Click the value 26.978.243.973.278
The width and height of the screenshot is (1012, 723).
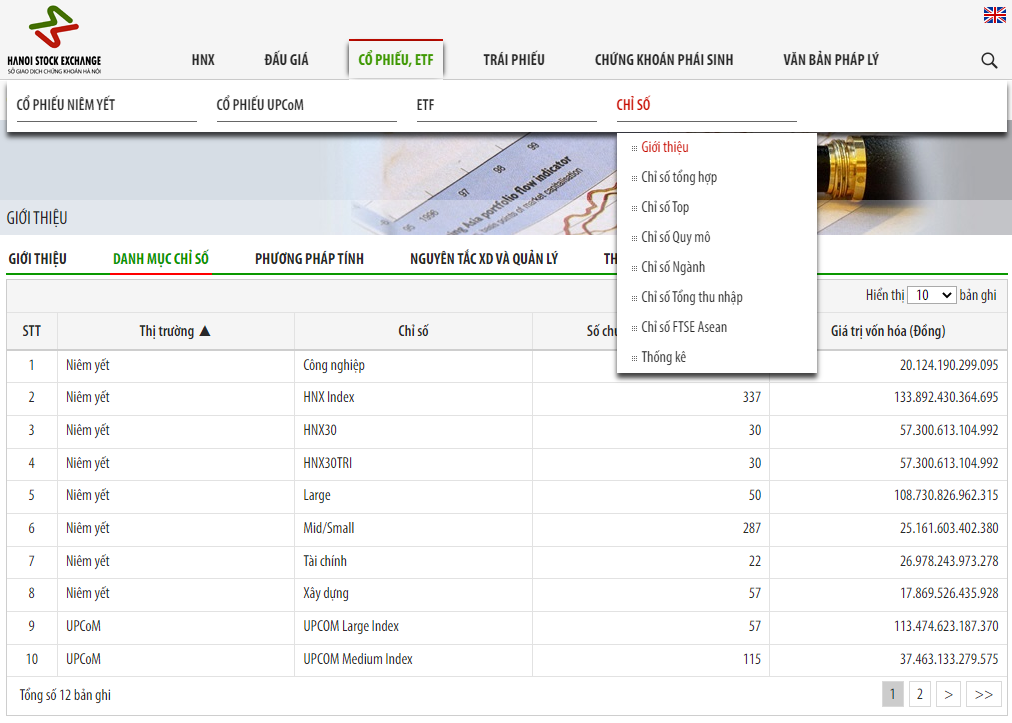coord(949,562)
